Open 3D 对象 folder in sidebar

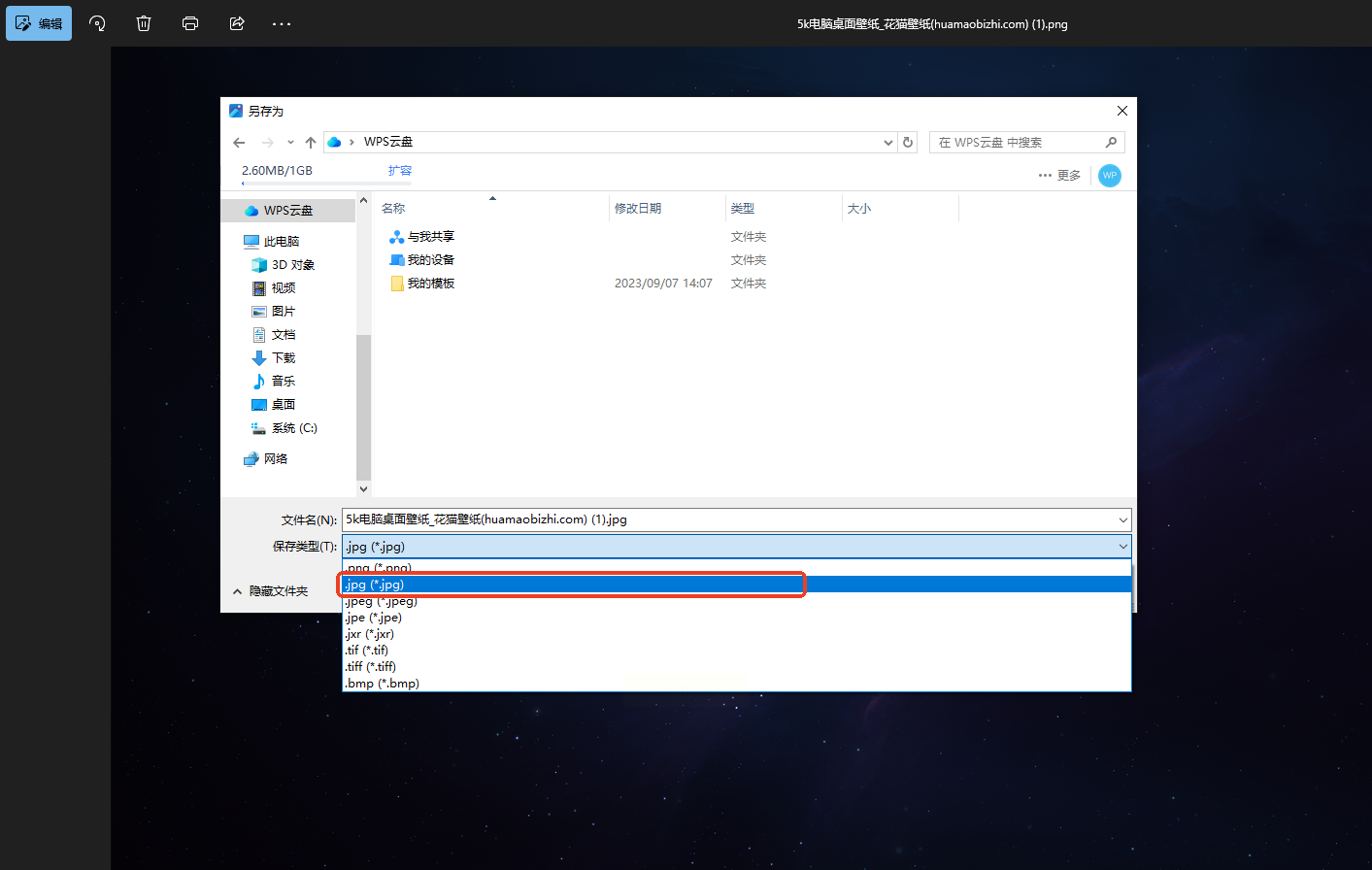point(283,265)
